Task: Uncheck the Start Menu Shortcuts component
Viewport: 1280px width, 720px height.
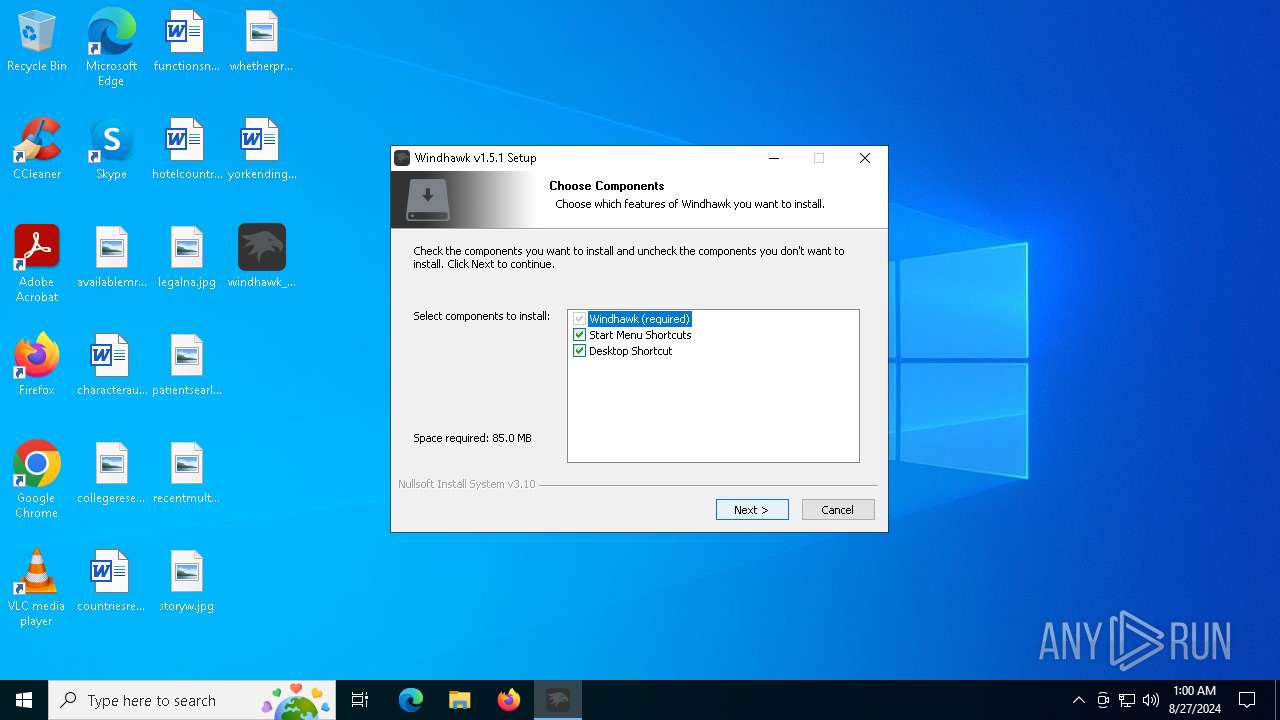Action: pyautogui.click(x=579, y=335)
